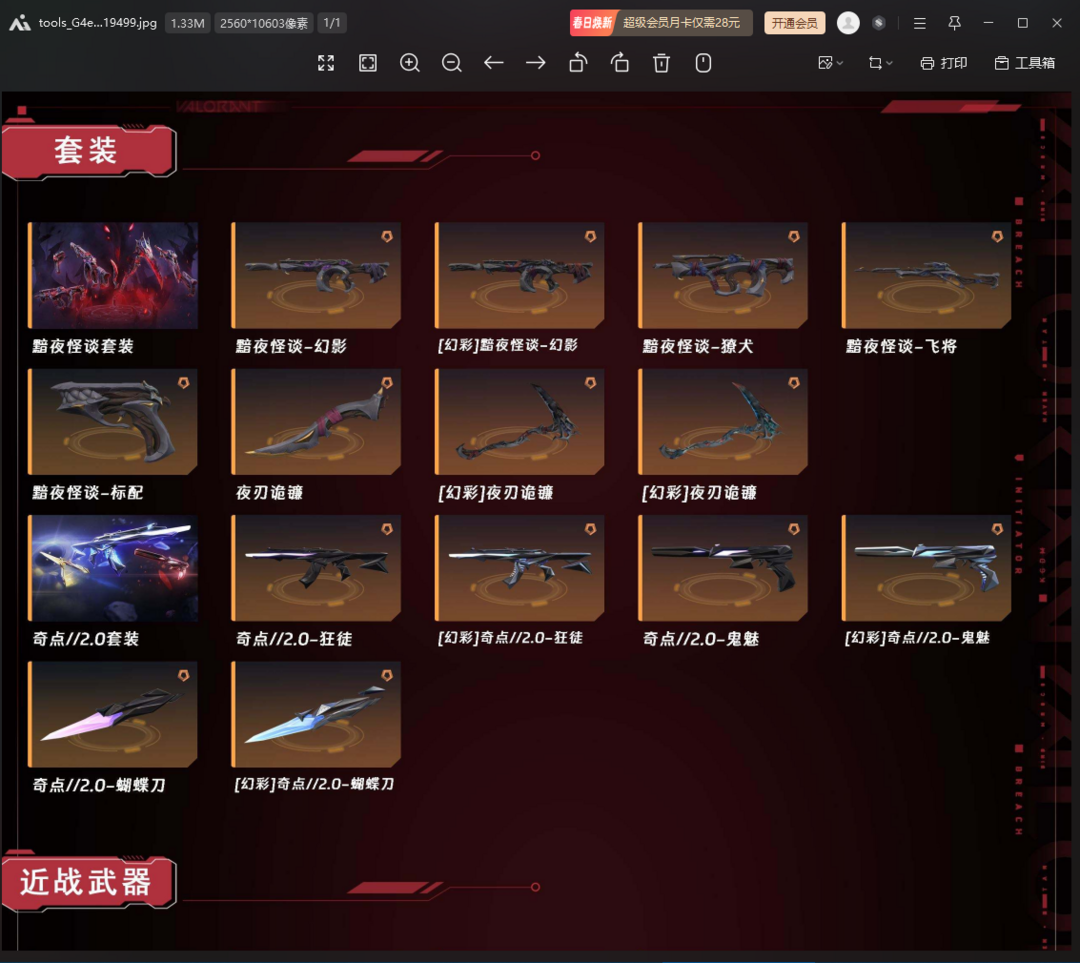The height and width of the screenshot is (963, 1080).
Task: Click the mouse-shaped toolbar icon
Action: (x=703, y=63)
